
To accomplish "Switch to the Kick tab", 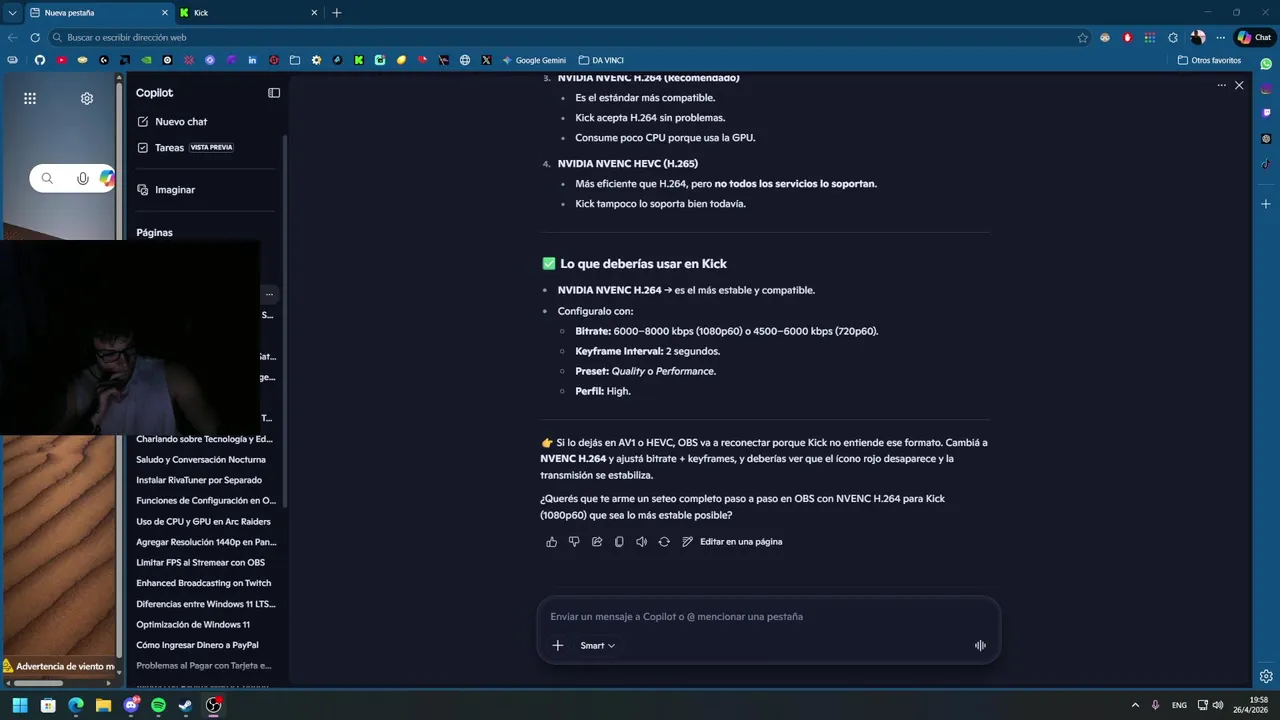I will coord(248,13).
